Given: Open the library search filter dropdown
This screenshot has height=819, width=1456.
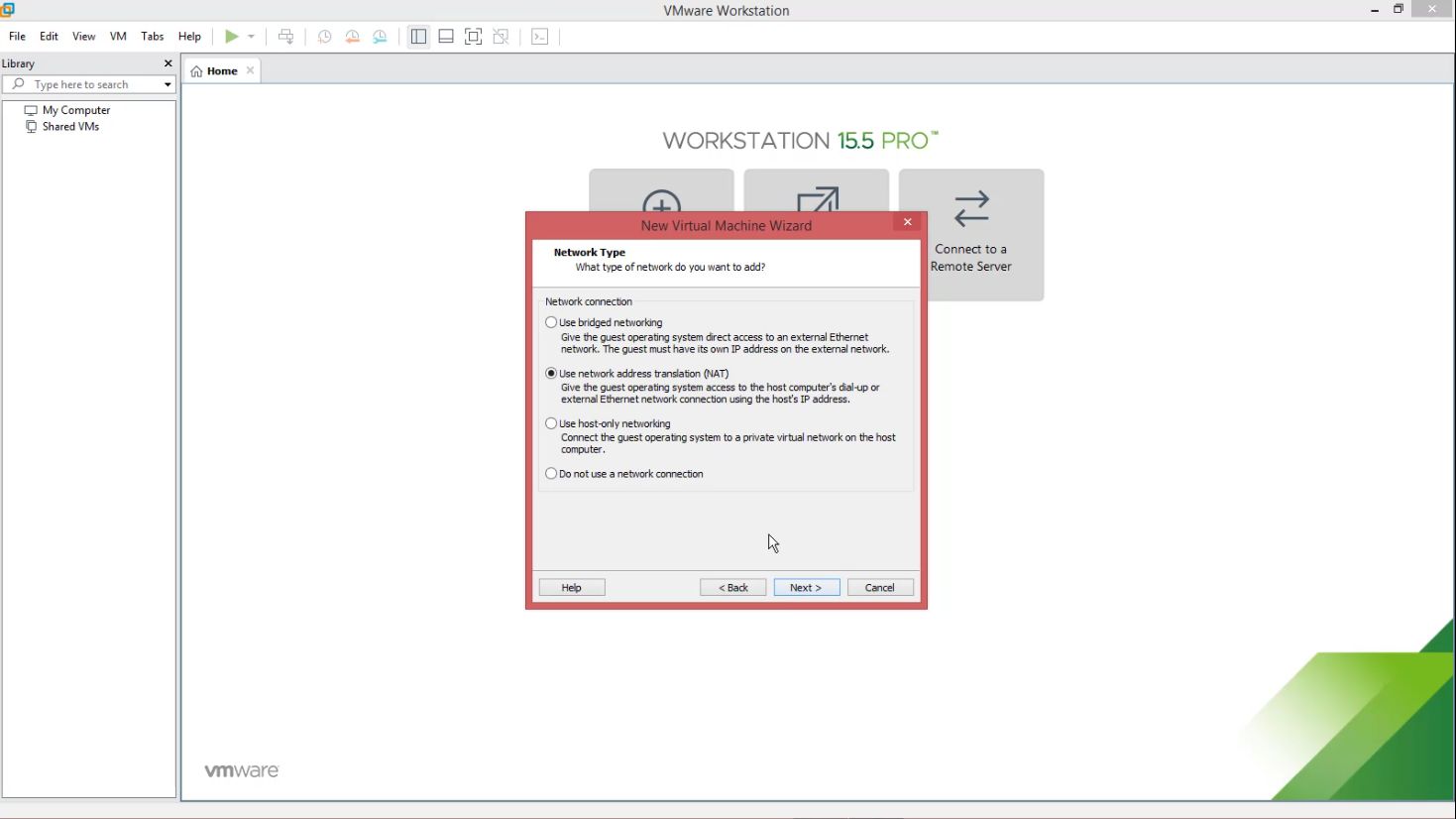Looking at the screenshot, I should click(168, 84).
